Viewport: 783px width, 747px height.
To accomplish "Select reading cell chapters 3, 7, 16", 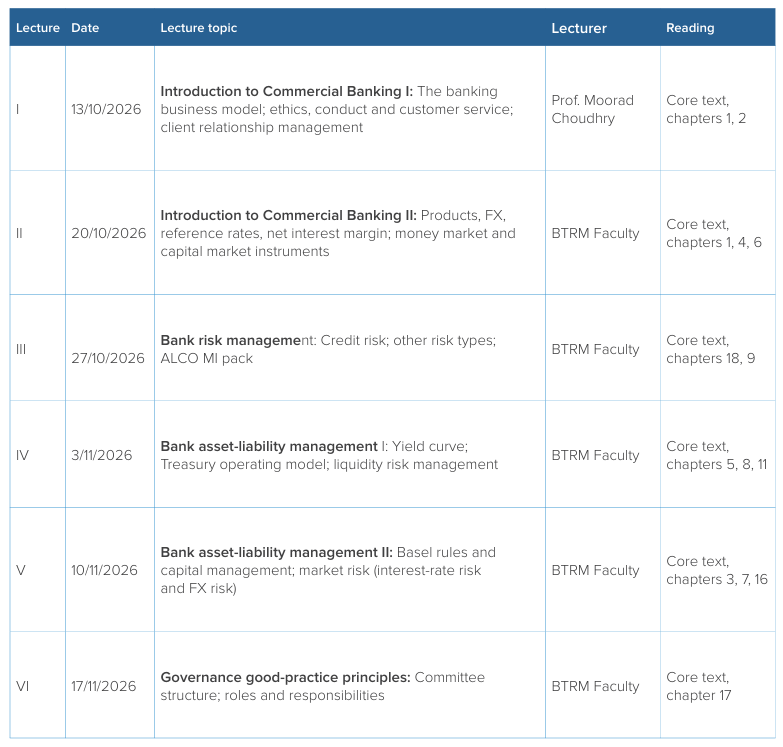I will 717,570.
